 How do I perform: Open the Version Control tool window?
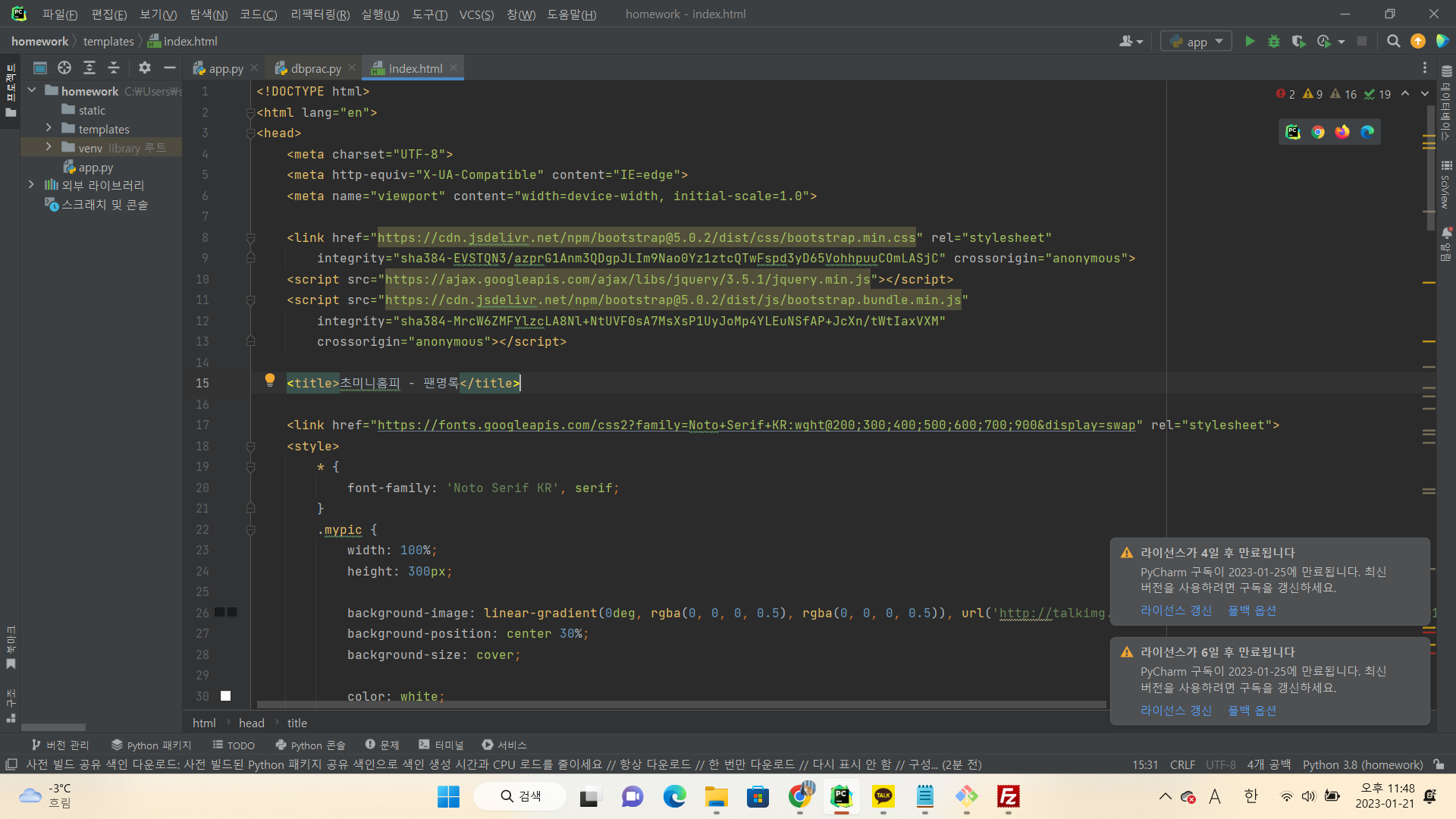click(60, 745)
